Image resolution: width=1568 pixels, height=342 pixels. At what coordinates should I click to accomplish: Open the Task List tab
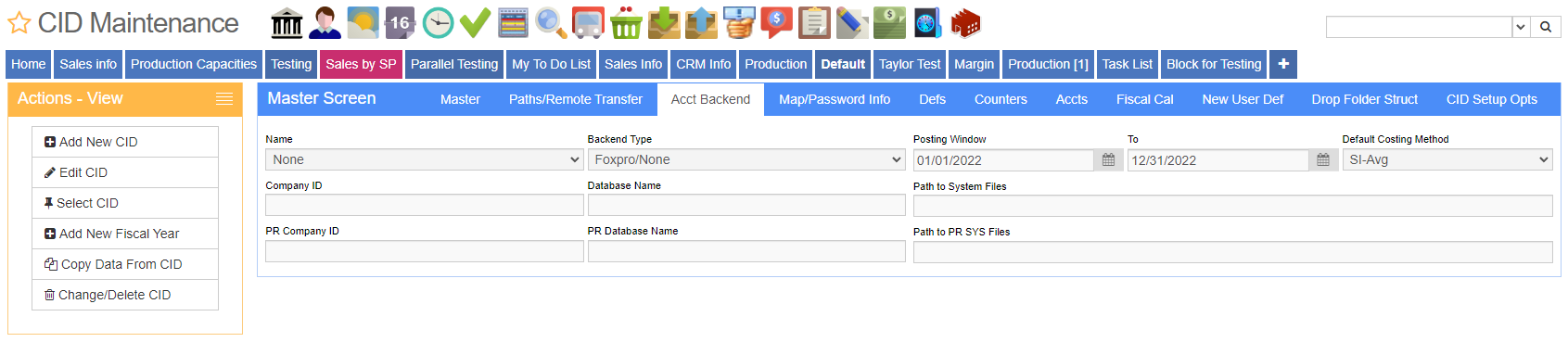tap(1128, 64)
